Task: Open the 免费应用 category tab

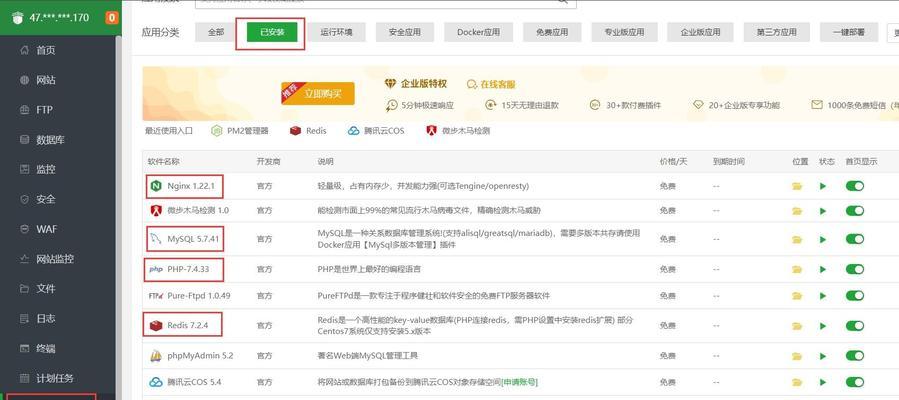Action: [x=552, y=32]
